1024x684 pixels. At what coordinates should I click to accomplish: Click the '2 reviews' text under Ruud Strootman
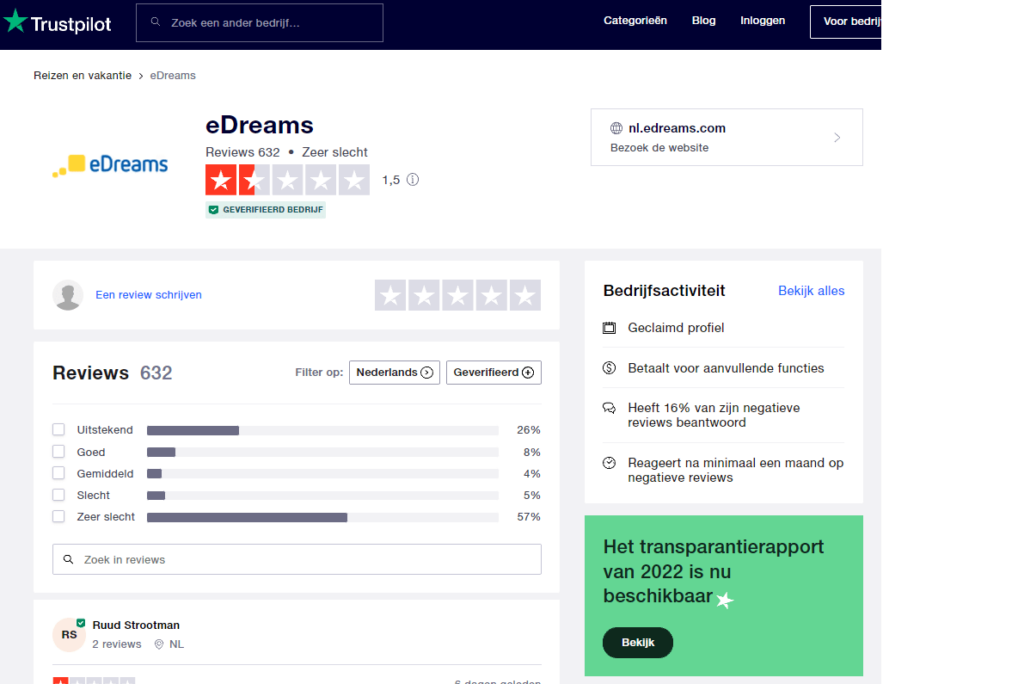[x=116, y=644]
